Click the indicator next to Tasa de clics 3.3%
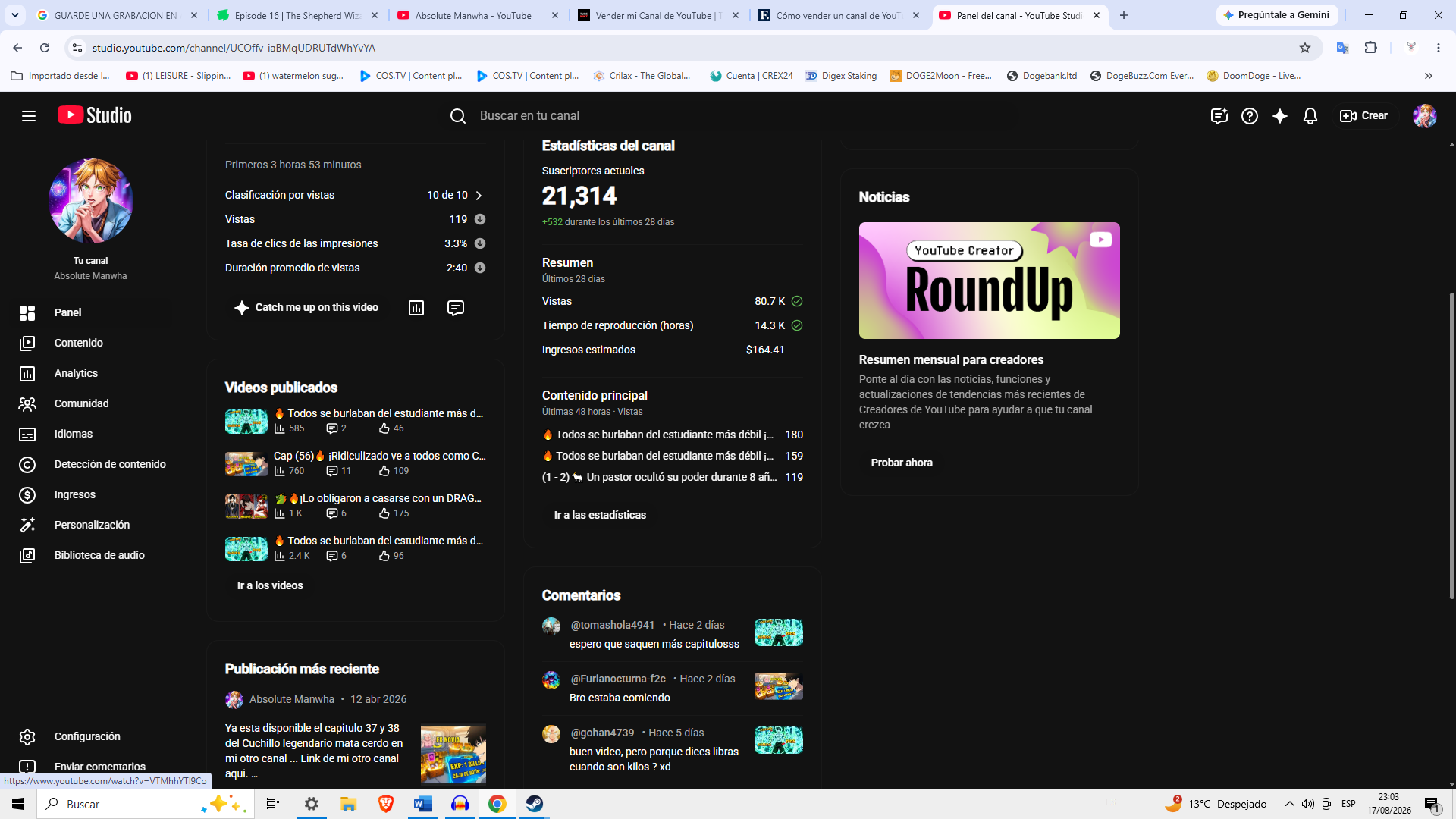This screenshot has width=1456, height=819. 480,243
